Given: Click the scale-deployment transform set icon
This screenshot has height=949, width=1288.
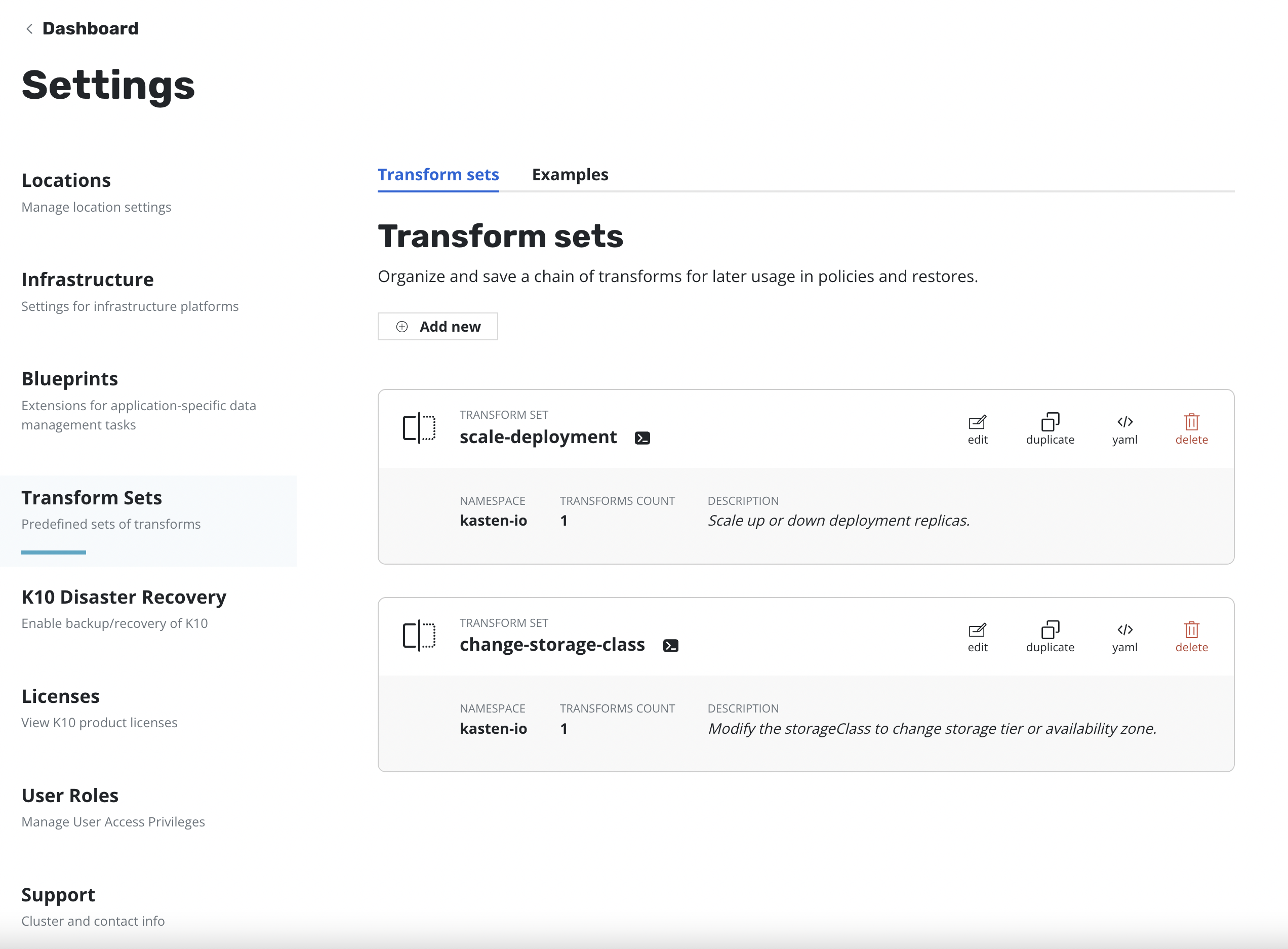Looking at the screenshot, I should click(x=419, y=428).
